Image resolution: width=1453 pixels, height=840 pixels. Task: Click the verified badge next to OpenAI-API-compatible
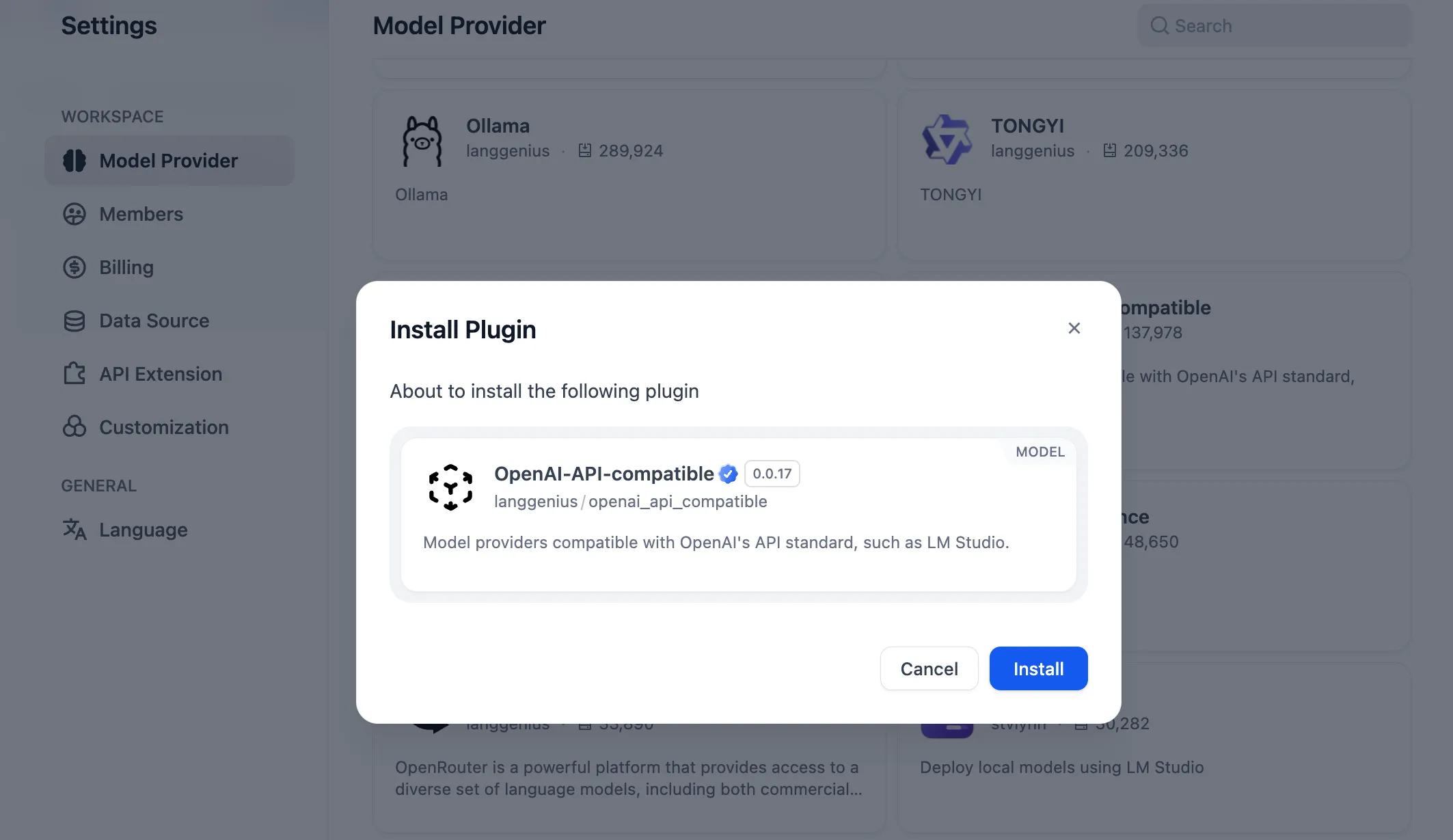point(729,474)
